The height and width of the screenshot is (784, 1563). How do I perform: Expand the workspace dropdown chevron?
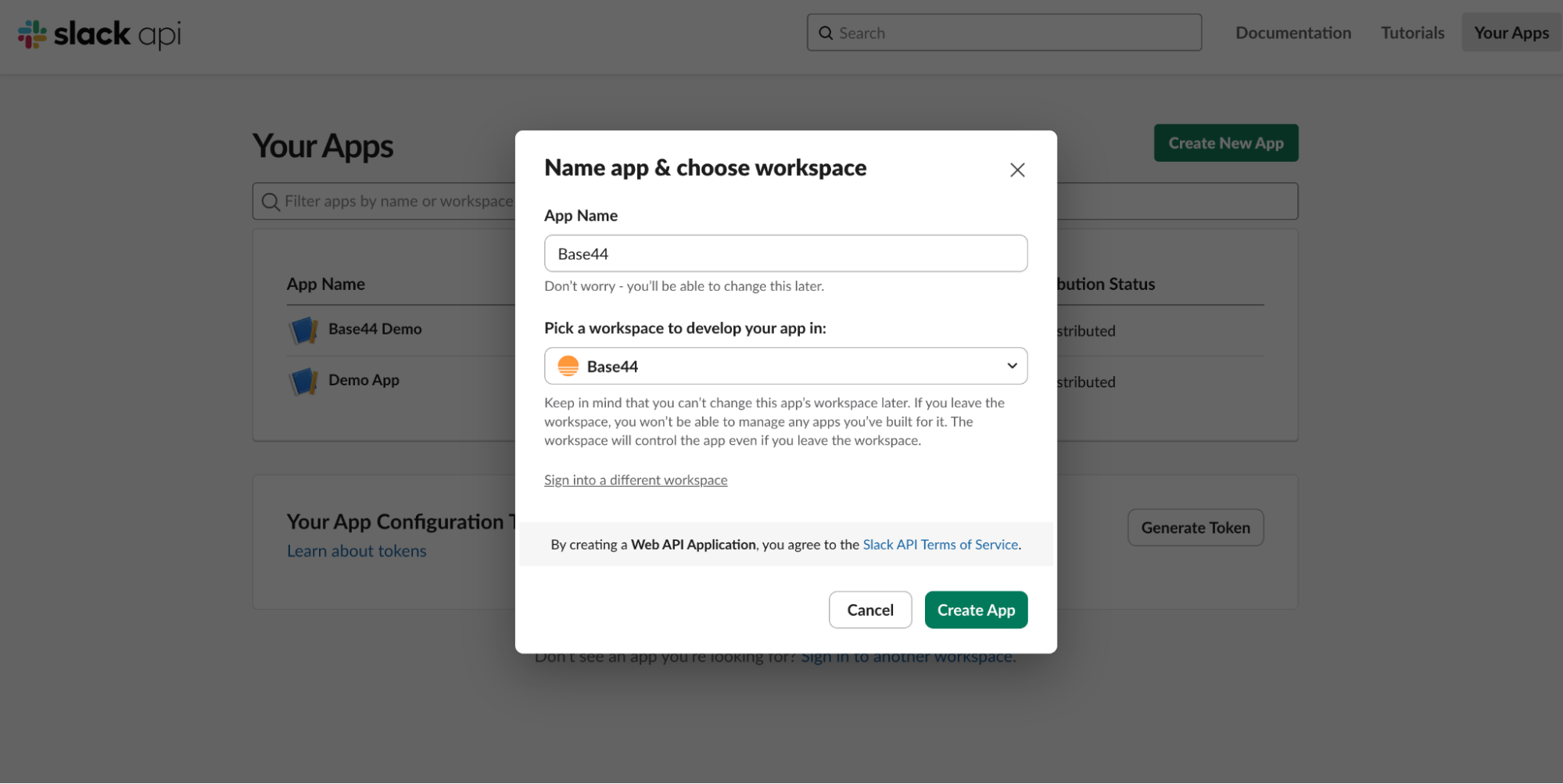click(x=1012, y=366)
